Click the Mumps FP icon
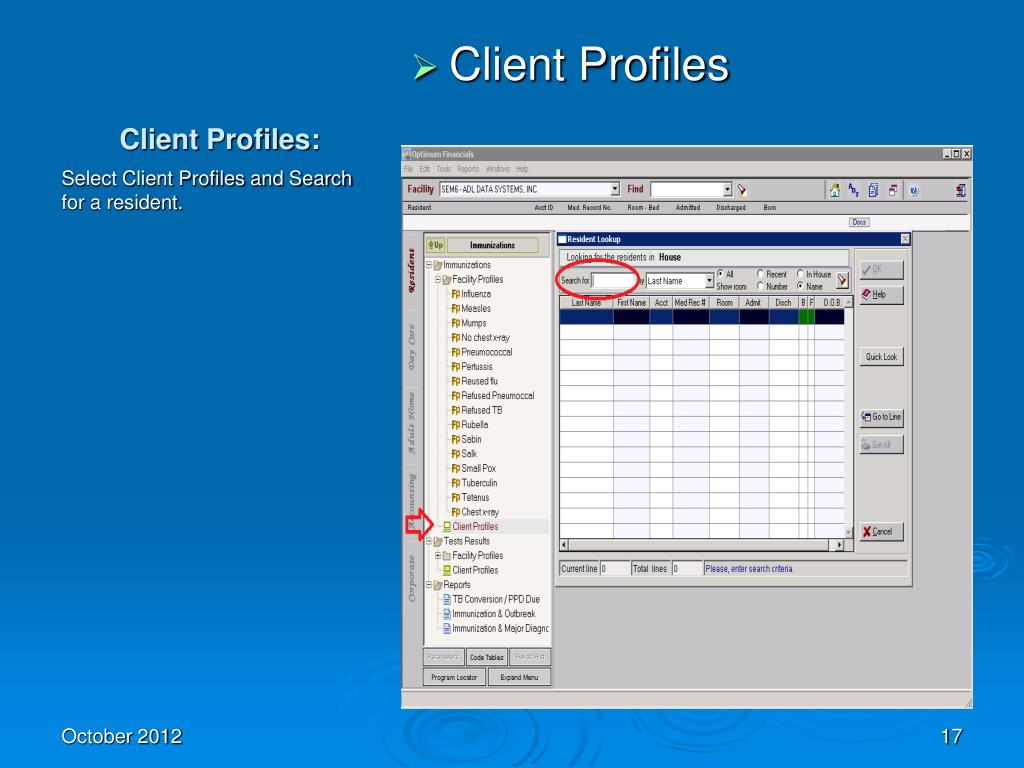This screenshot has height=768, width=1024. [x=456, y=323]
